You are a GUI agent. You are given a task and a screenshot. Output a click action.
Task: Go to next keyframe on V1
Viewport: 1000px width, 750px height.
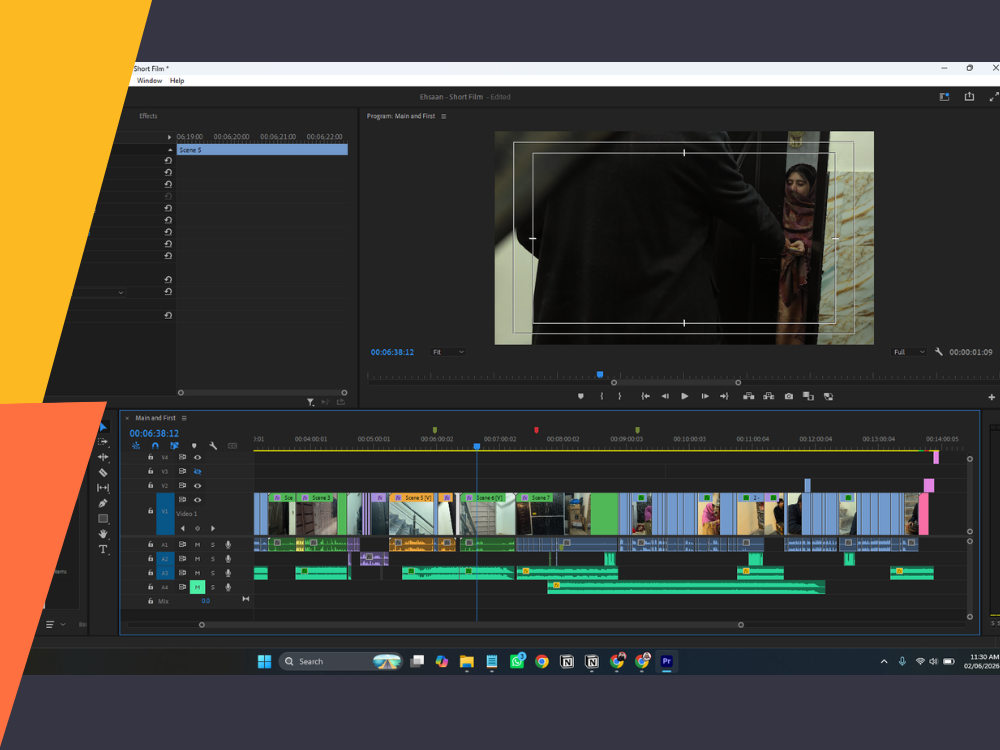(212, 528)
